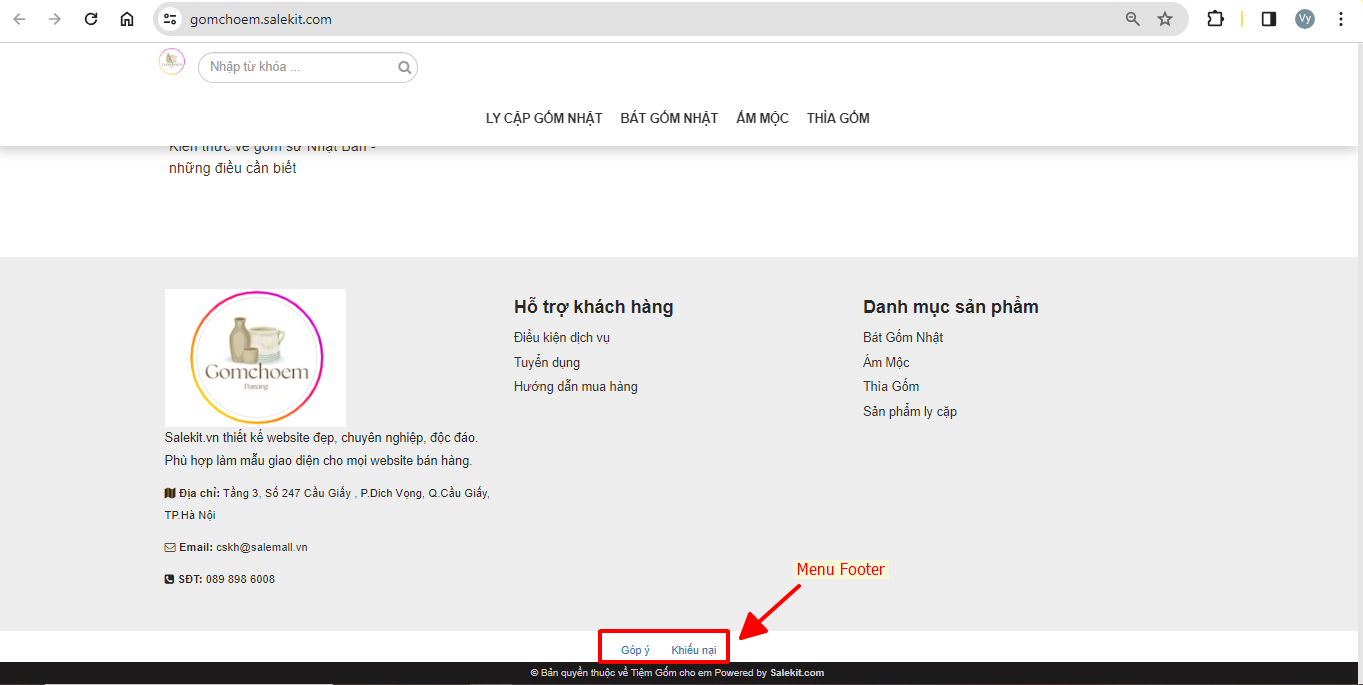
Task: Open the Tuyển dụng link
Action: [x=547, y=362]
